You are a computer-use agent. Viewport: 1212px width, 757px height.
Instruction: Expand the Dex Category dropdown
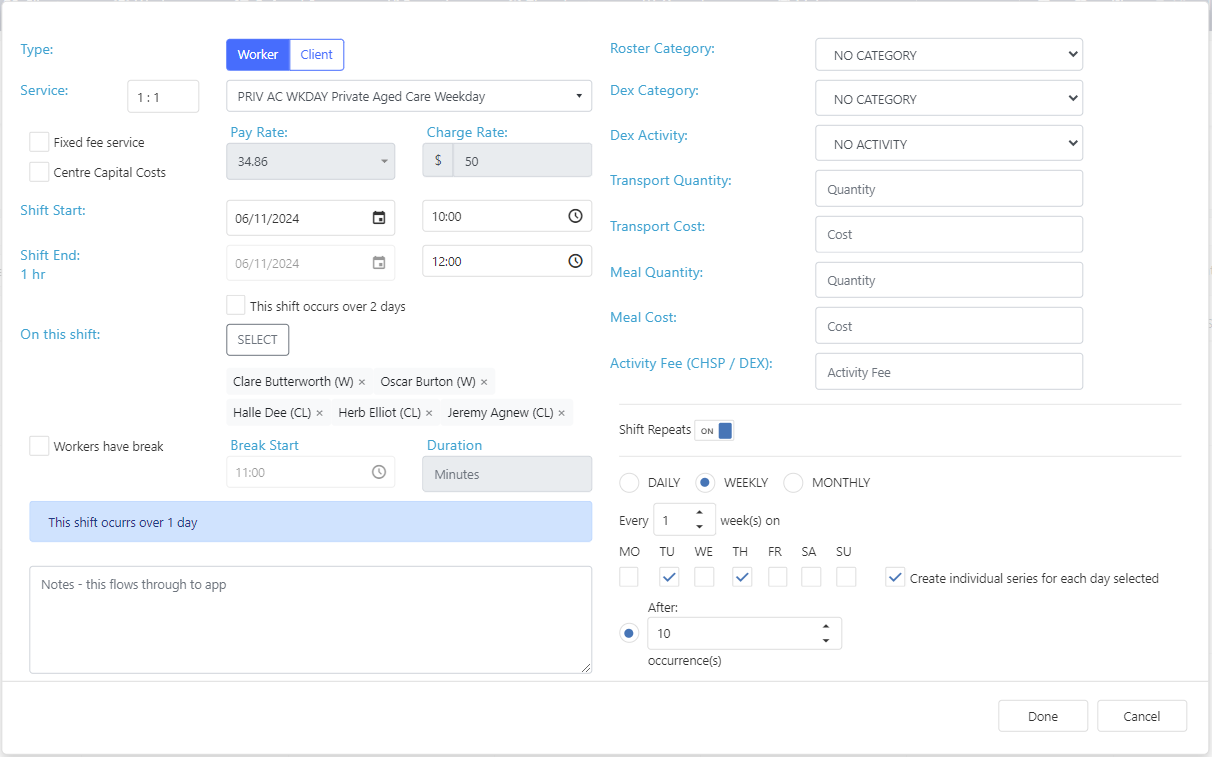click(x=949, y=99)
